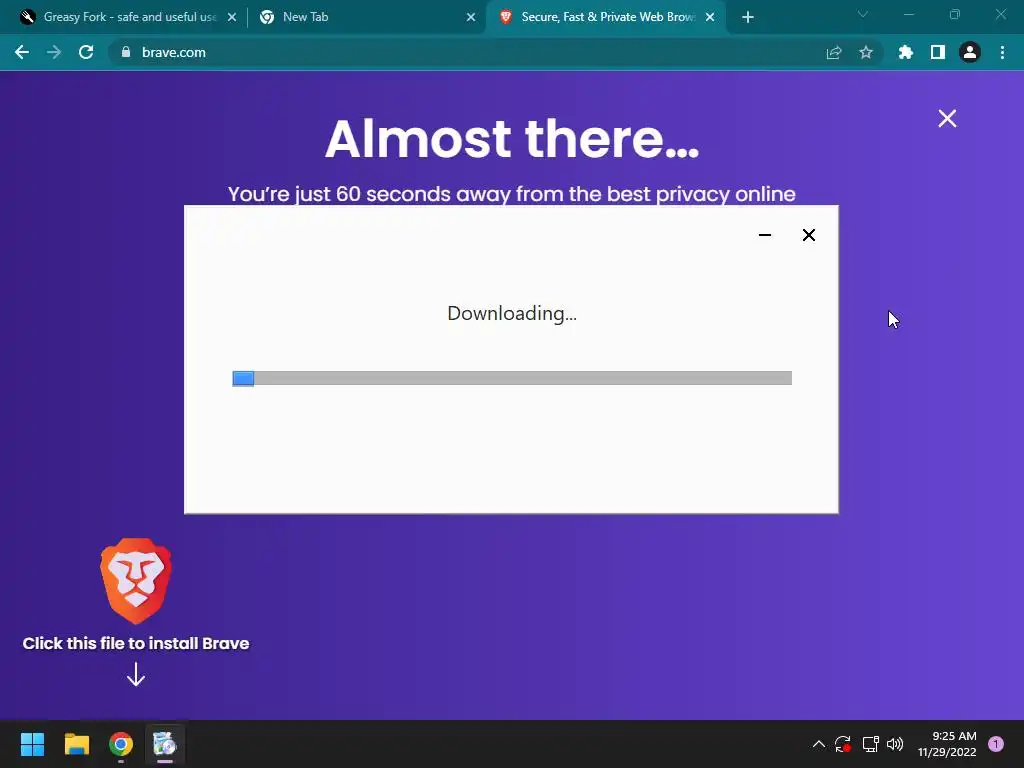The height and width of the screenshot is (768, 1024).
Task: Bookmark this page with star
Action: coord(866,52)
